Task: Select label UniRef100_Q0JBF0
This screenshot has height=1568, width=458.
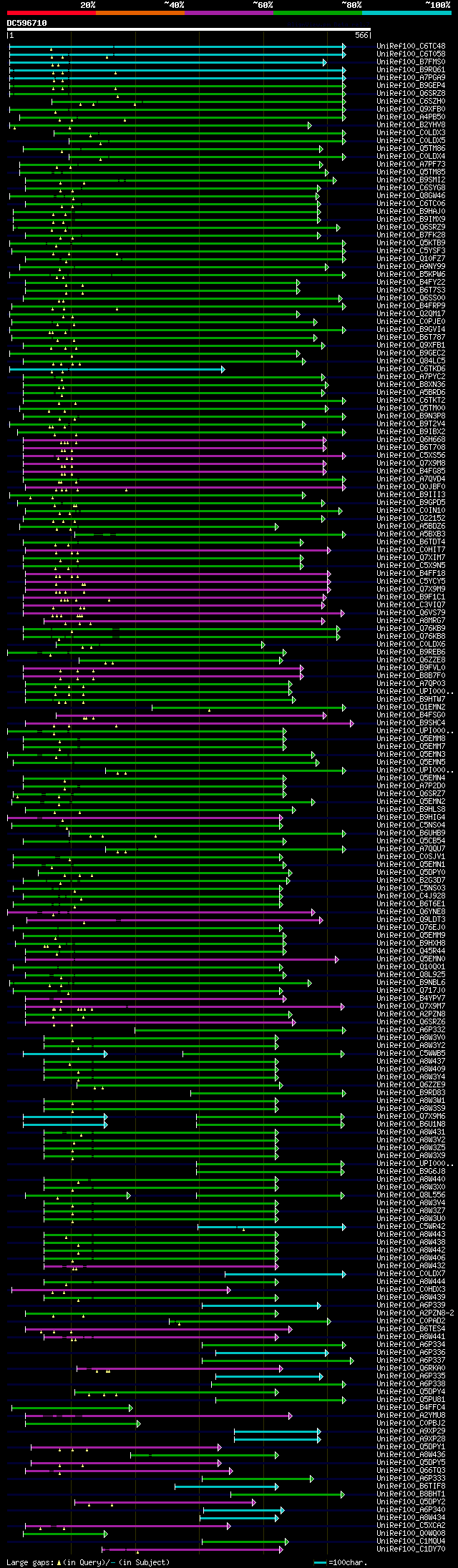Action: [411, 487]
